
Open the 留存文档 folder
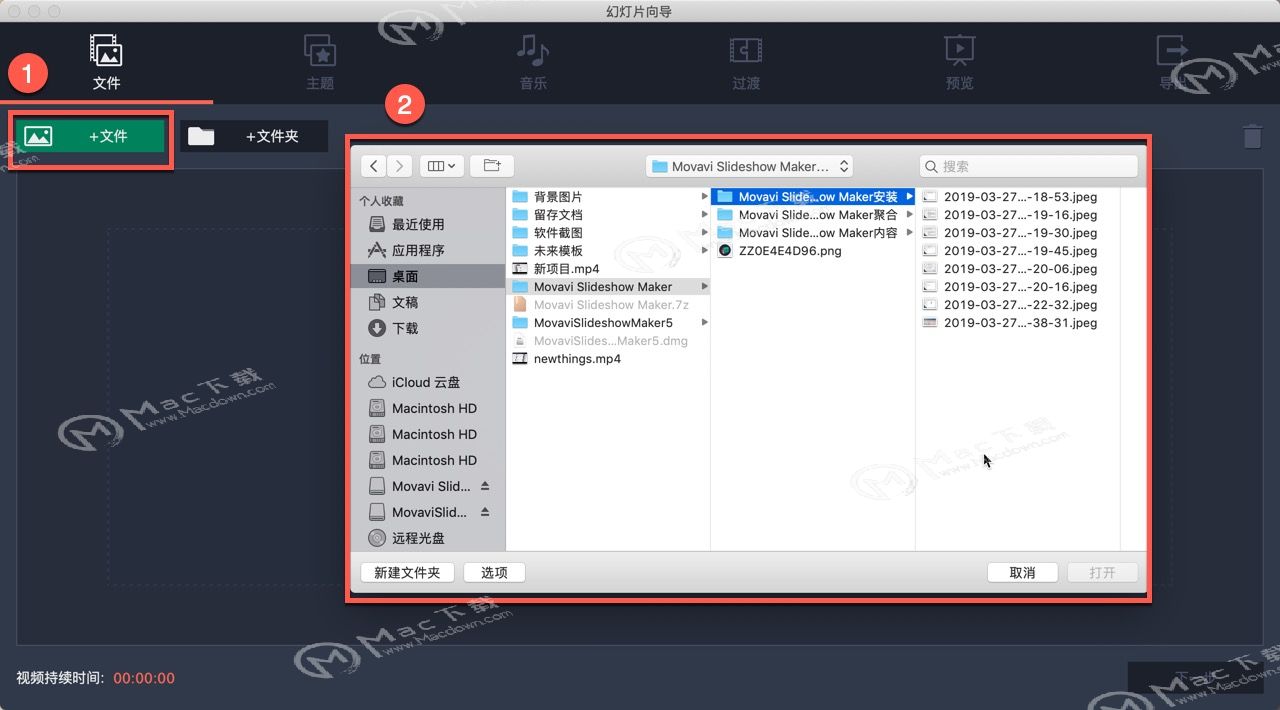(x=608, y=215)
